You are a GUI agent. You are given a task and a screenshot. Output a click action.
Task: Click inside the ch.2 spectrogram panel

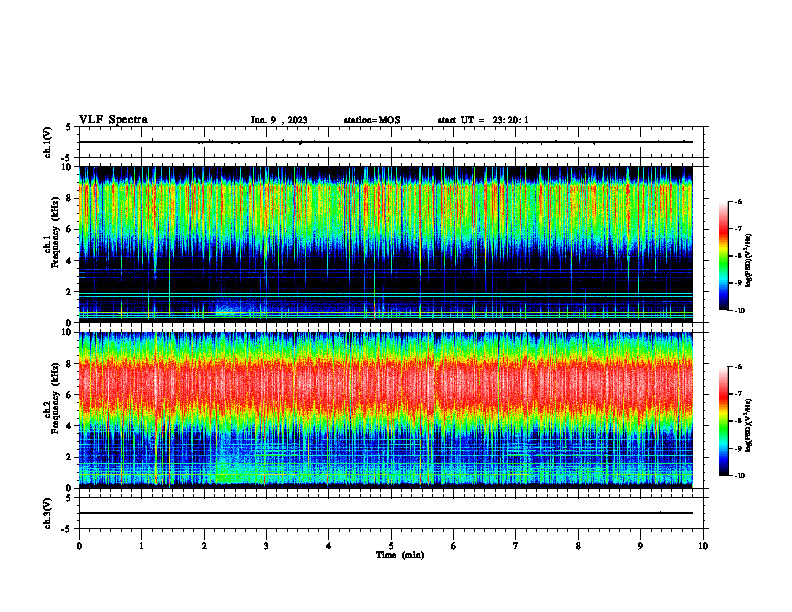[x=386, y=410]
